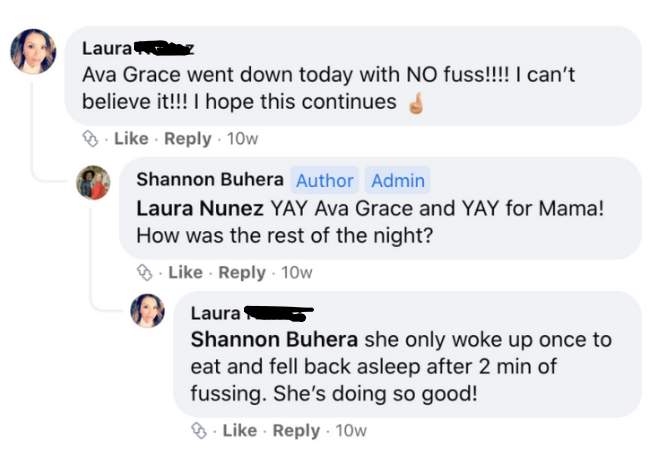Image resolution: width=664 pixels, height=454 pixels.
Task: Click Laura's profile picture on the top comment
Action: click(x=33, y=51)
